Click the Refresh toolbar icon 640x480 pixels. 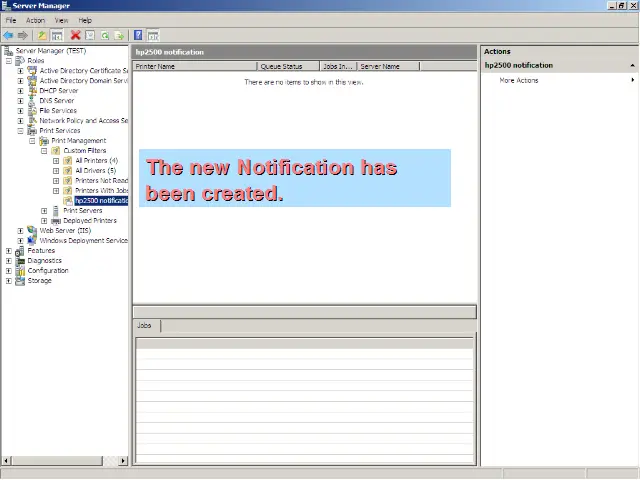(x=104, y=35)
